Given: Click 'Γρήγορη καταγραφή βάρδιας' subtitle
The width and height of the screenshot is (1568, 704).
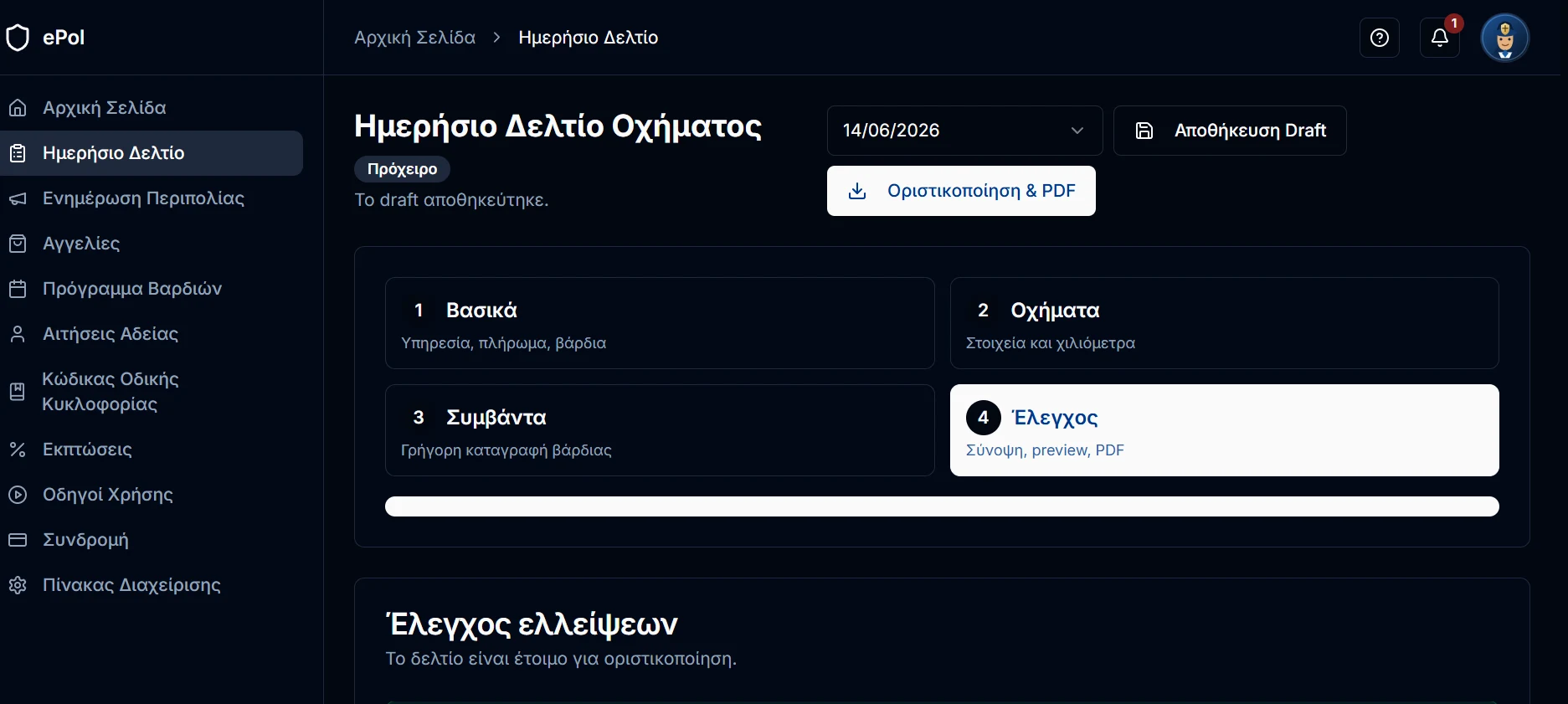Looking at the screenshot, I should (506, 450).
